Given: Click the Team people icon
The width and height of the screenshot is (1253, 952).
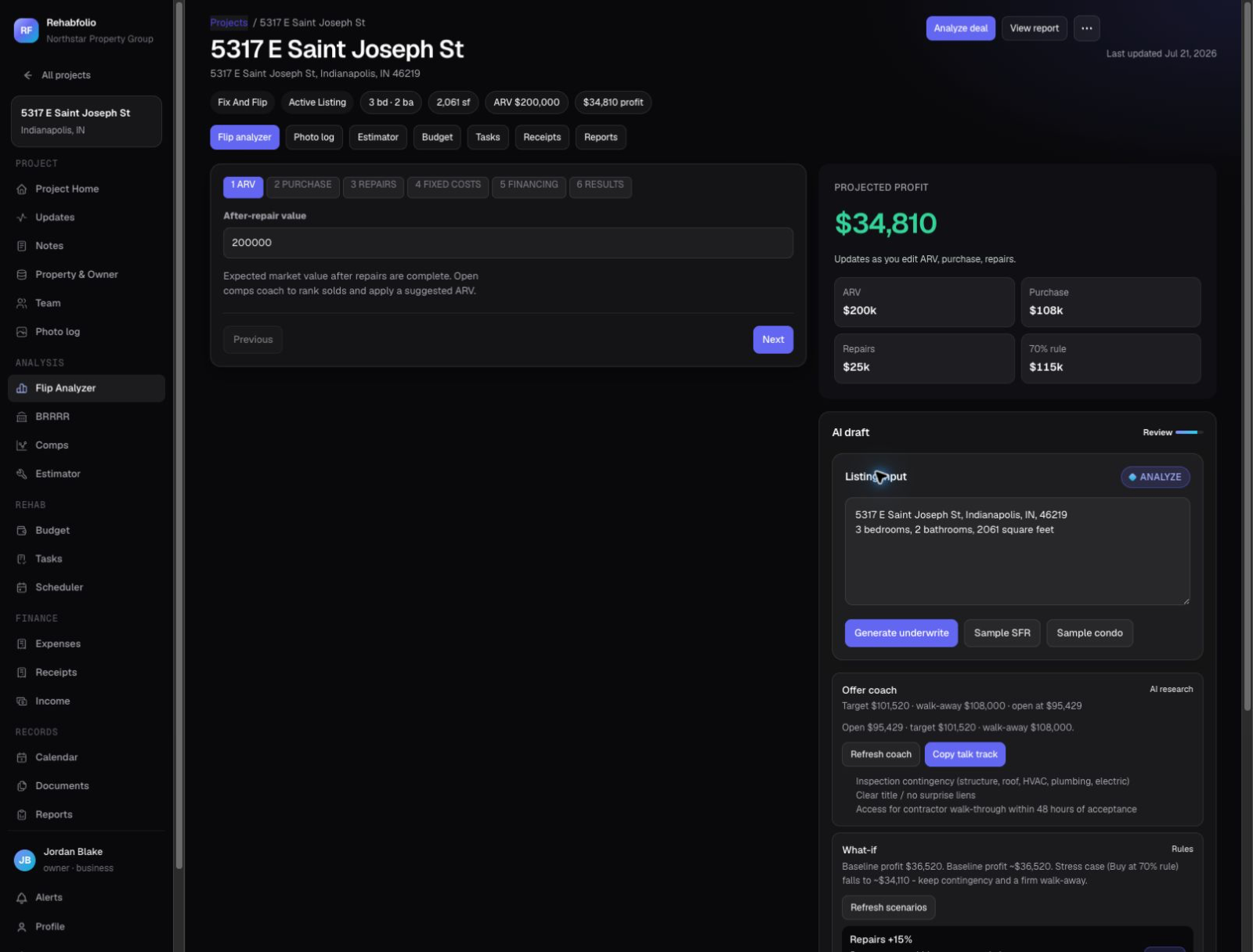Looking at the screenshot, I should pos(22,303).
